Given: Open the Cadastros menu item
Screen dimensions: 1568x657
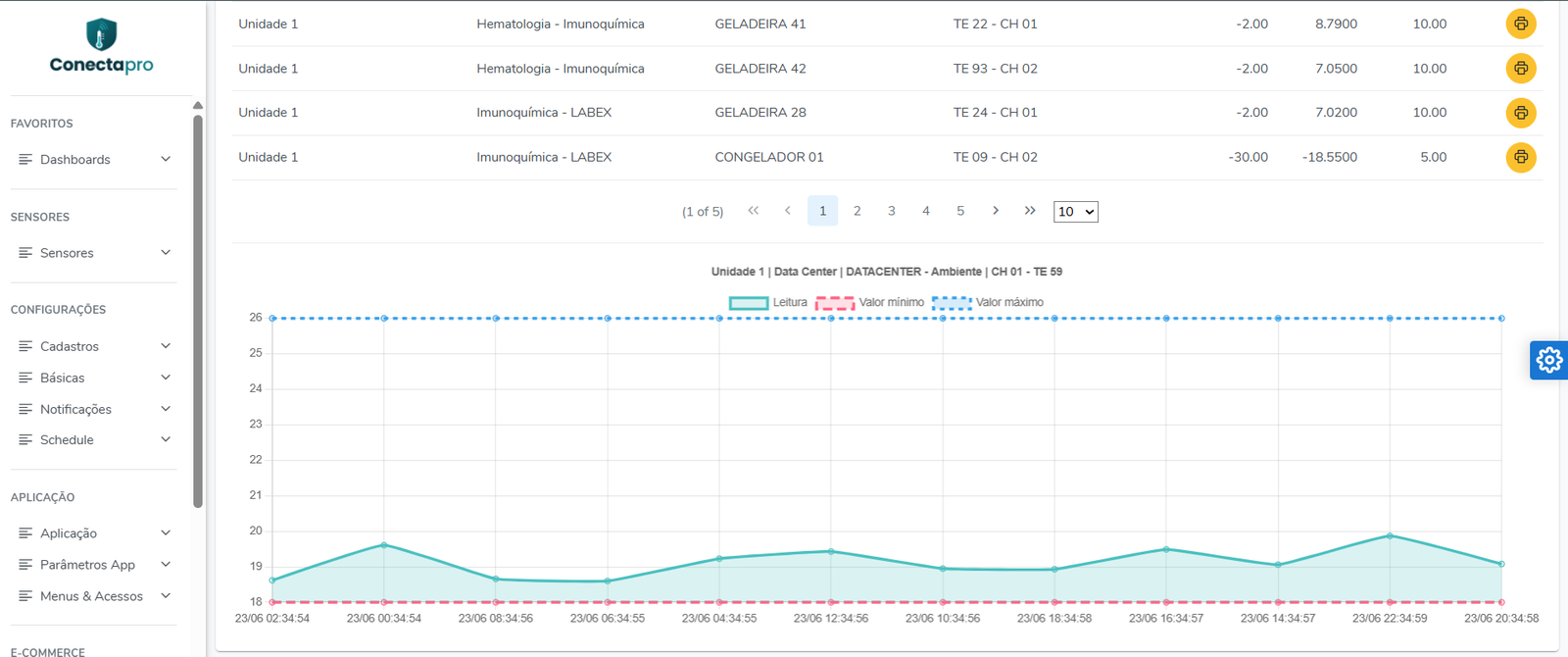Looking at the screenshot, I should (94, 346).
